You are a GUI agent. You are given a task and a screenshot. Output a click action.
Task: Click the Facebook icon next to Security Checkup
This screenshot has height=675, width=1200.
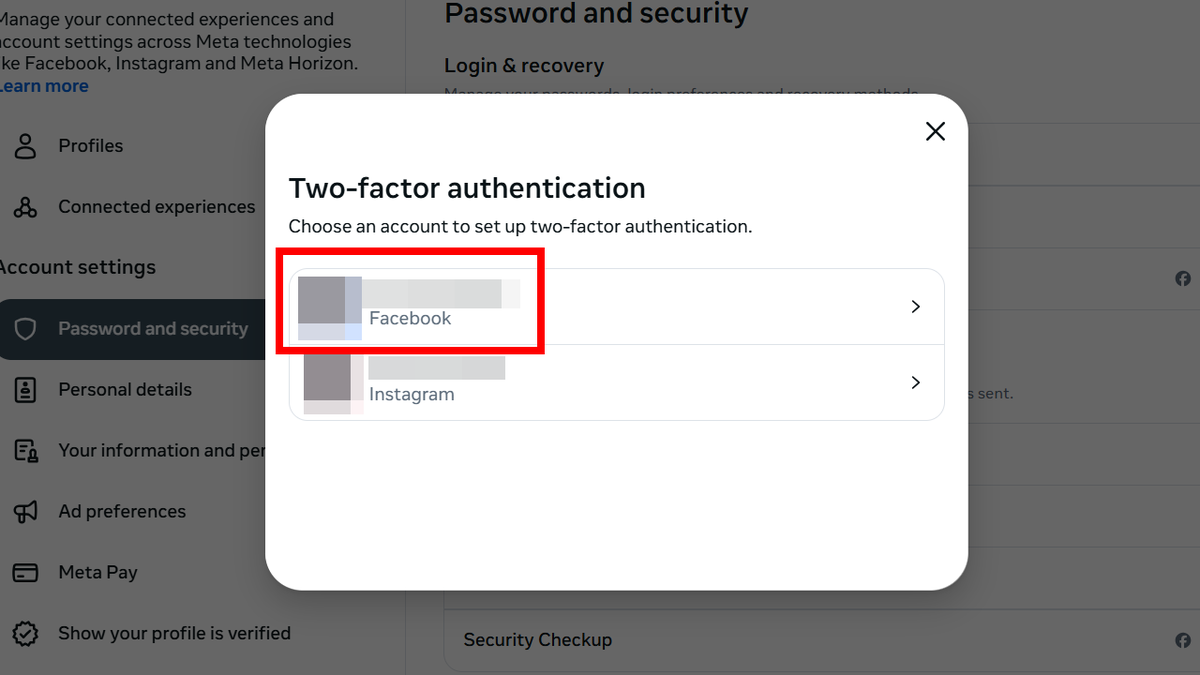tap(1183, 639)
